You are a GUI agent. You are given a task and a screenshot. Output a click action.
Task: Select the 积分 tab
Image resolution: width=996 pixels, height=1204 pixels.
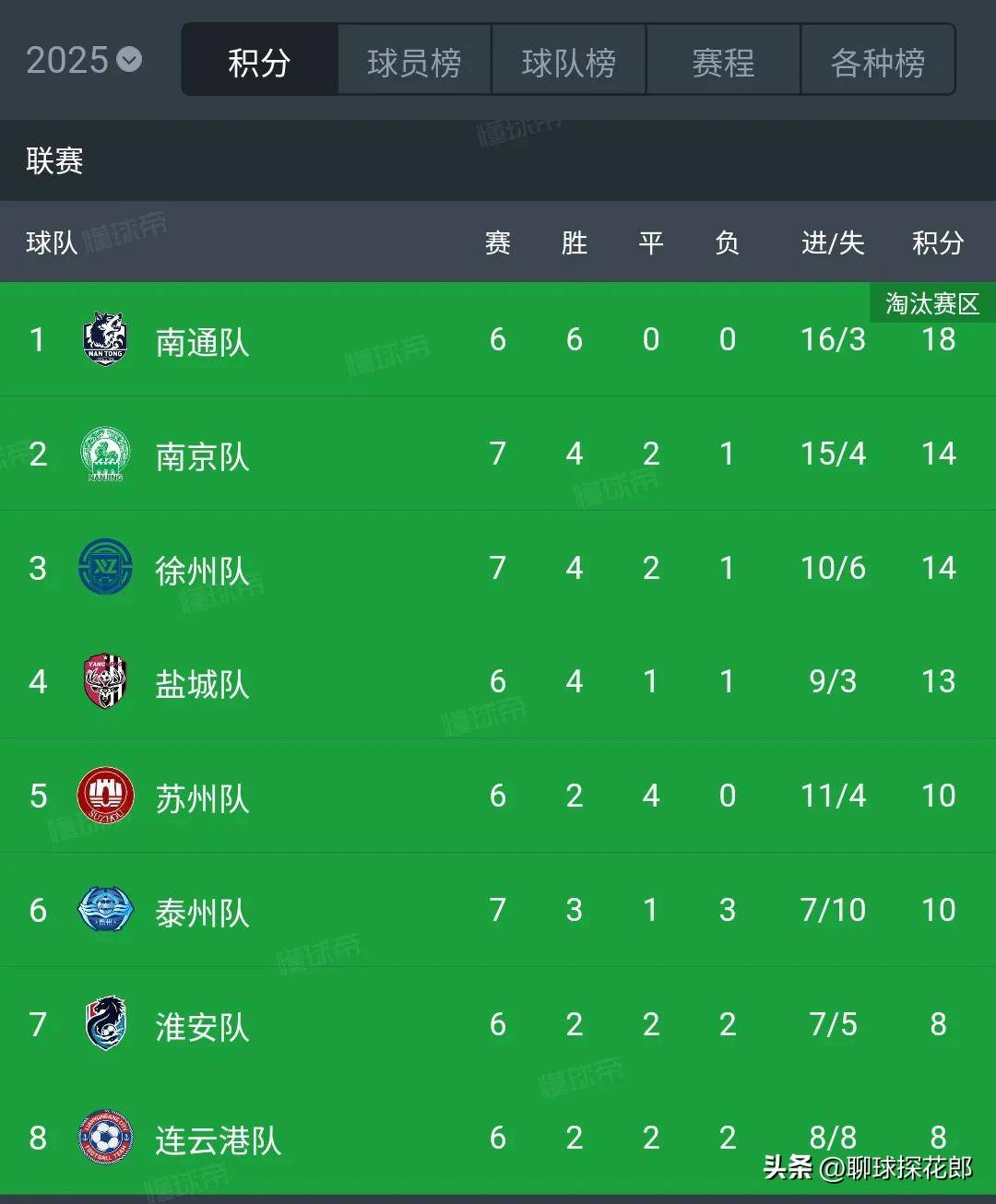click(x=259, y=61)
